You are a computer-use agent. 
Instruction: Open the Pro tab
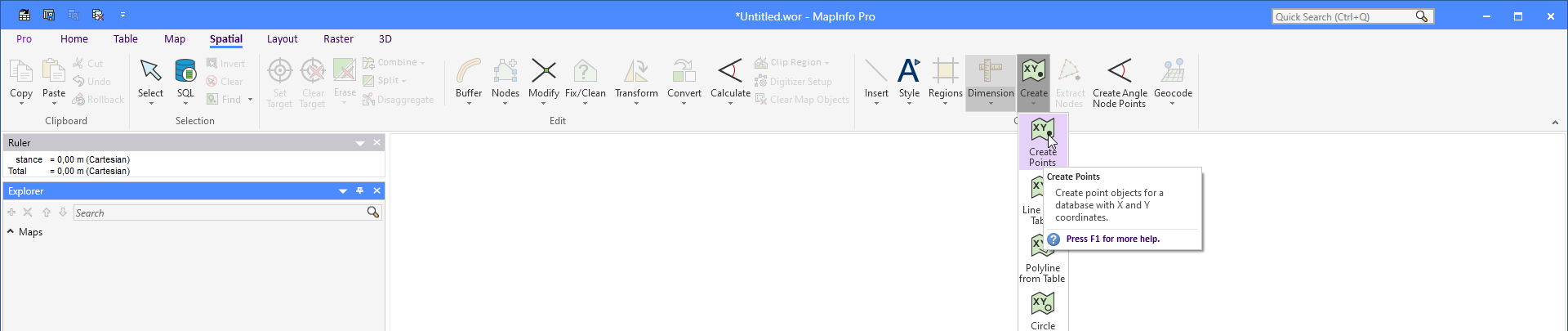[24, 39]
